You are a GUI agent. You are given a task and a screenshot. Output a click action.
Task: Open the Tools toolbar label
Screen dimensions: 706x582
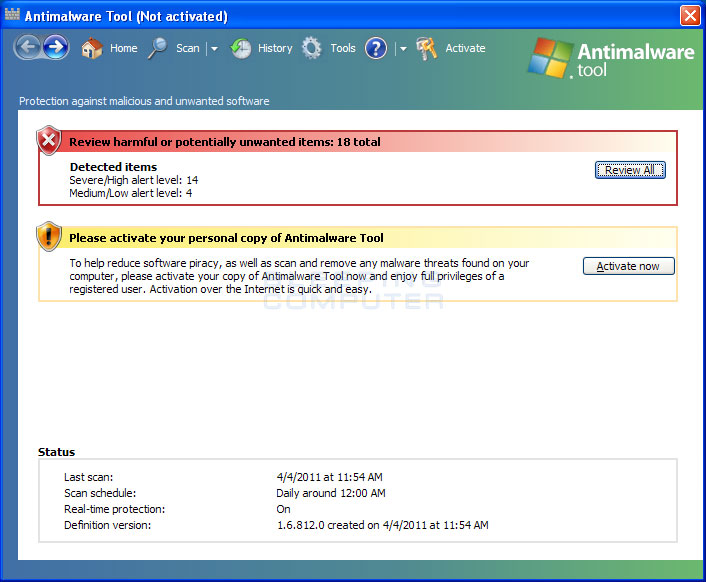(x=343, y=48)
